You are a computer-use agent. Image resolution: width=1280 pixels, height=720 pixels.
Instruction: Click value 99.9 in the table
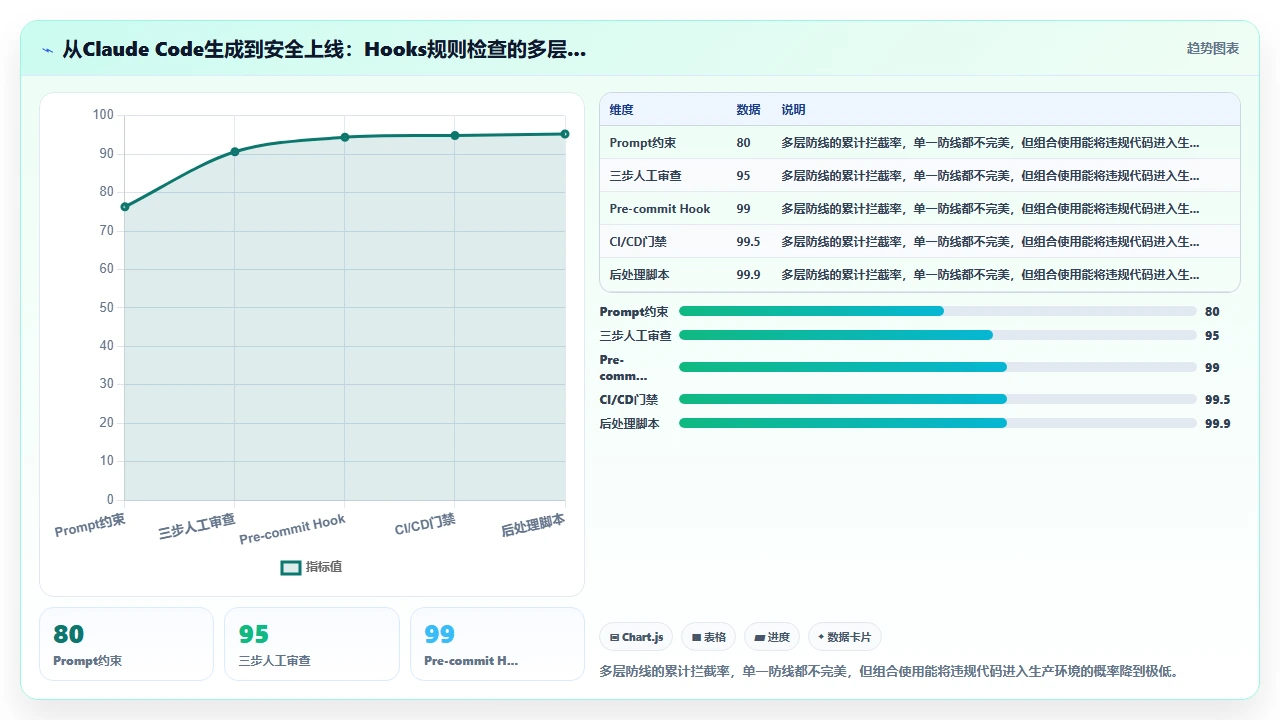(748, 275)
